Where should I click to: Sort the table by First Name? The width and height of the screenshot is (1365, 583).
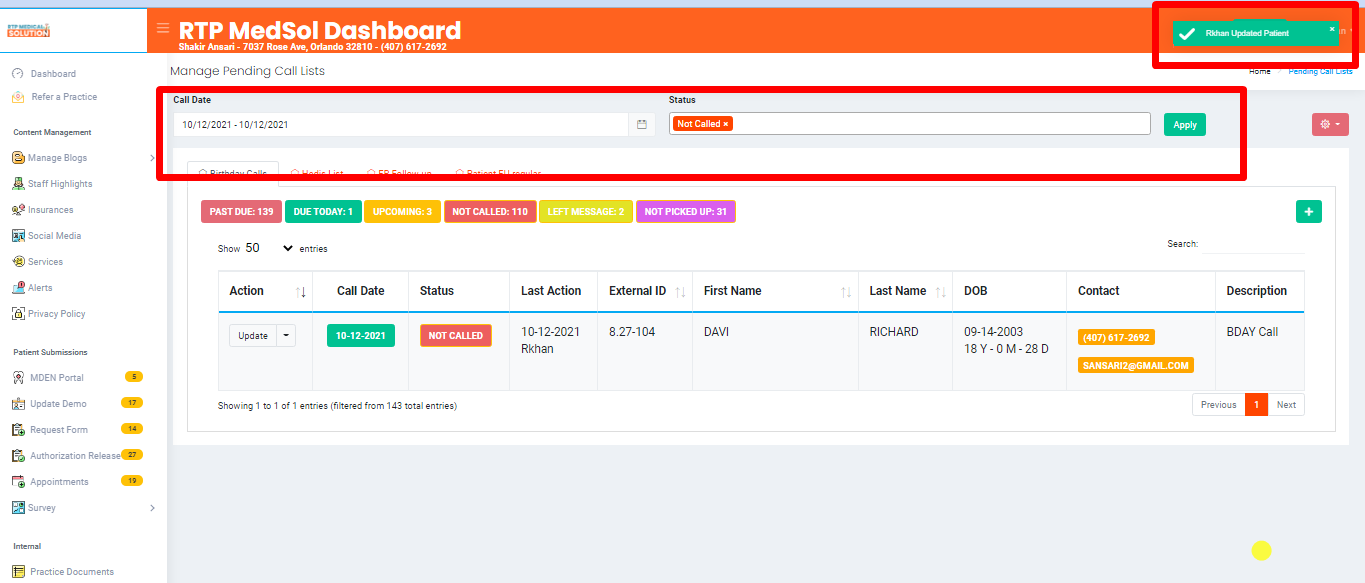(846, 292)
